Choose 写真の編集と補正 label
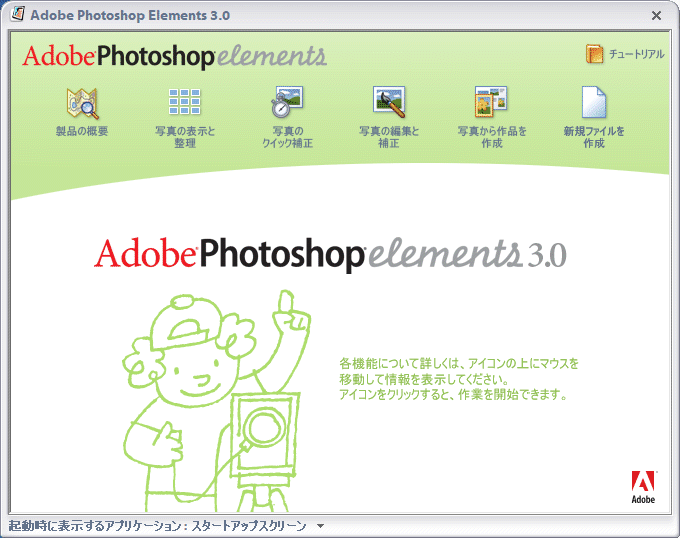Screen dimensions: 680x538 (x=389, y=137)
